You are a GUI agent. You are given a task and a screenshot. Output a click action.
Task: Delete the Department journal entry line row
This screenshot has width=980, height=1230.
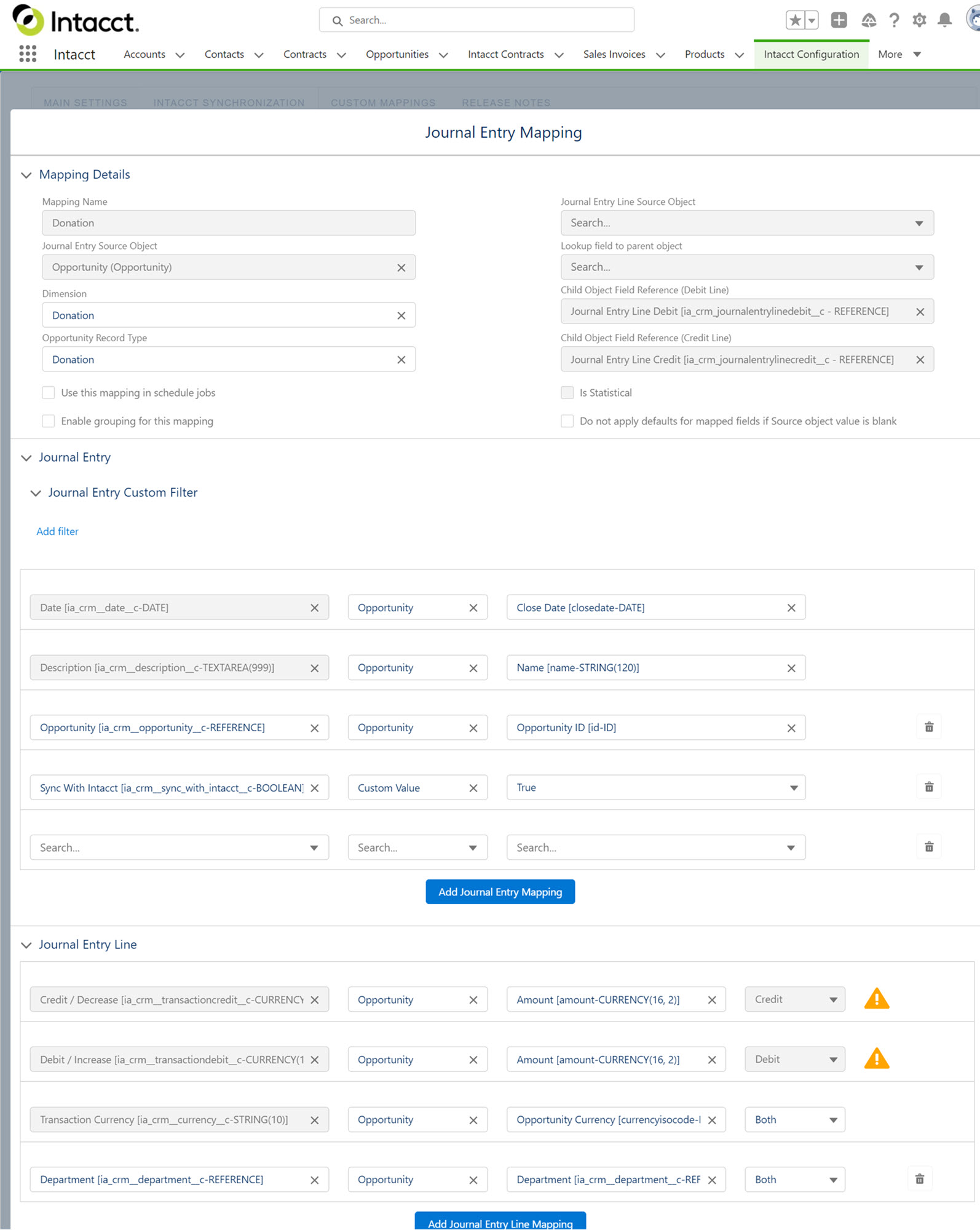pos(920,1179)
